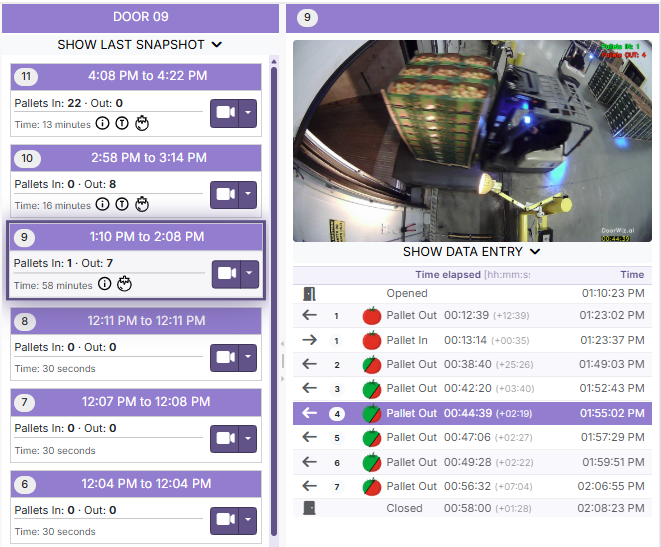The height and width of the screenshot is (547, 661).
Task: Open the video dropdown arrow for session 8
Action: [248, 358]
